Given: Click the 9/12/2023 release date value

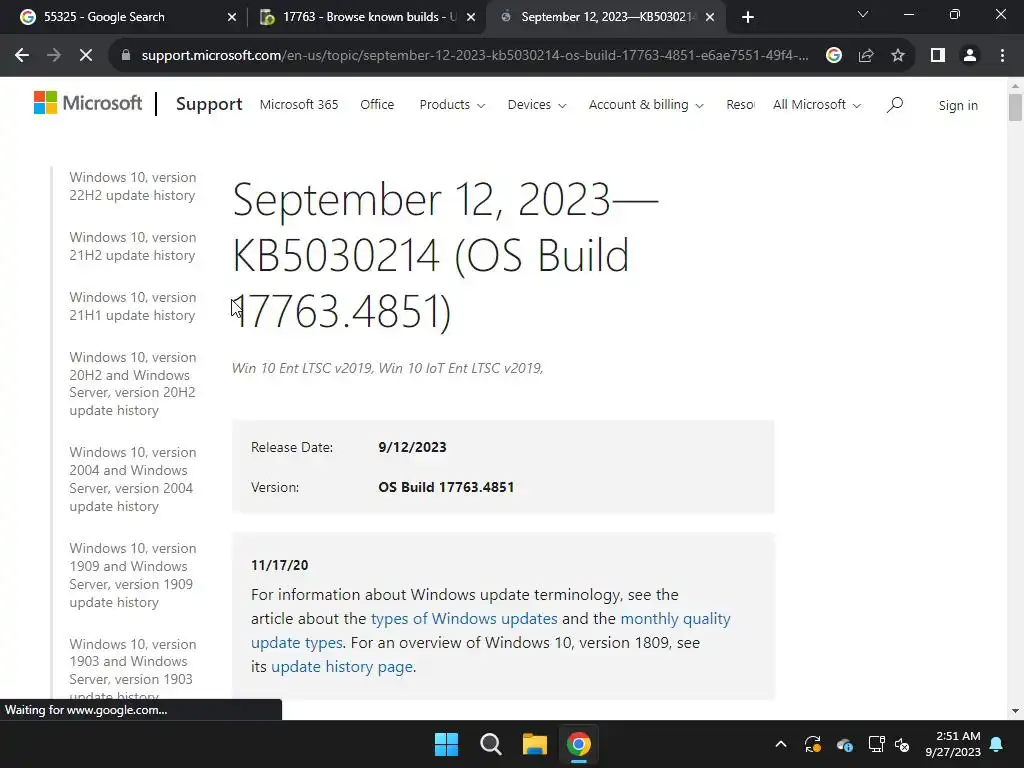Looking at the screenshot, I should tap(412, 447).
